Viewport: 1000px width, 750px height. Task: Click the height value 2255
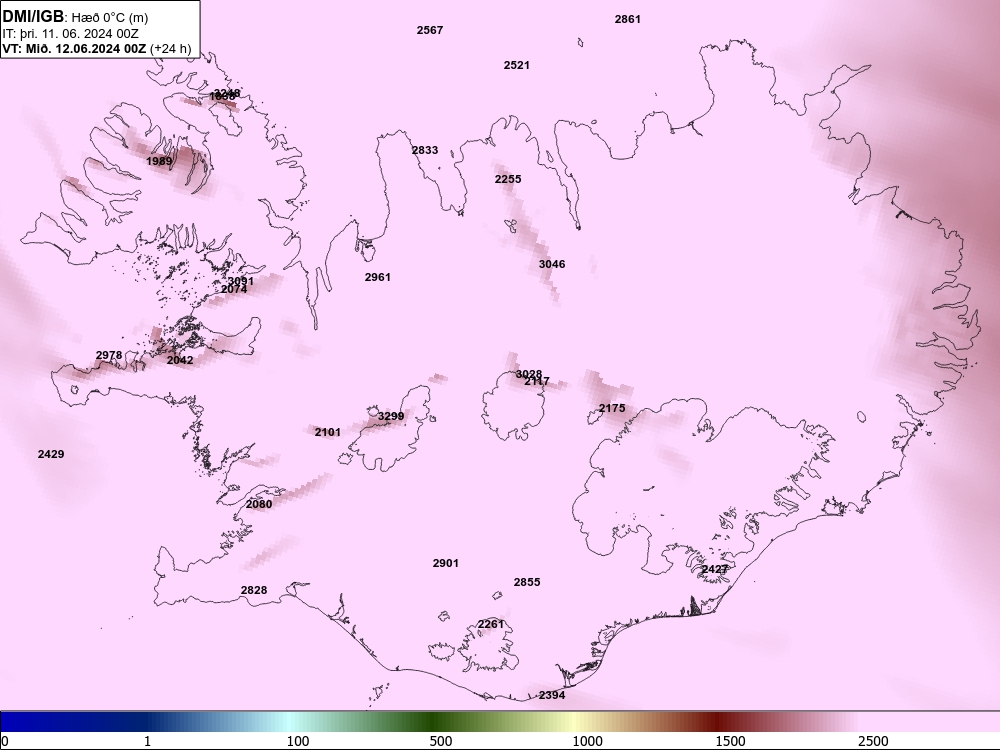[x=508, y=179]
